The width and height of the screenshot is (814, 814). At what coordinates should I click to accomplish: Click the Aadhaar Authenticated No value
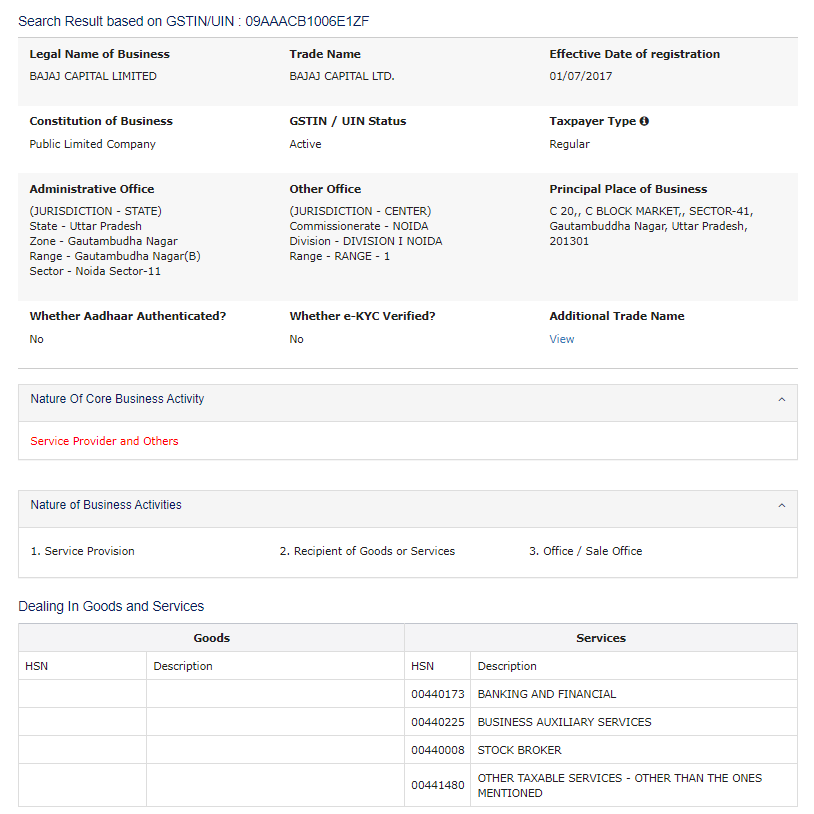coord(36,339)
